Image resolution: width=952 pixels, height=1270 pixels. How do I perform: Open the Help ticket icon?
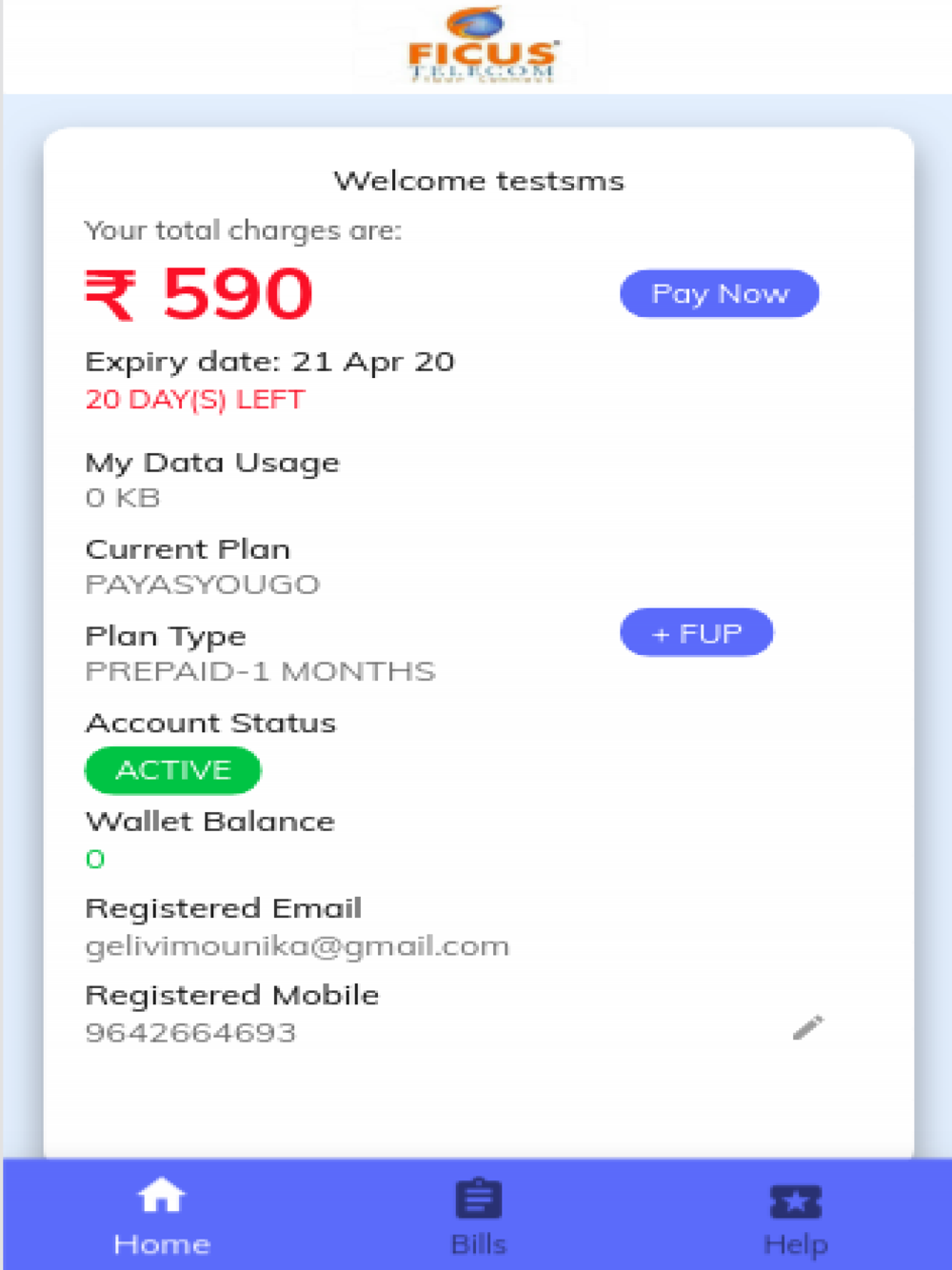796,1201
